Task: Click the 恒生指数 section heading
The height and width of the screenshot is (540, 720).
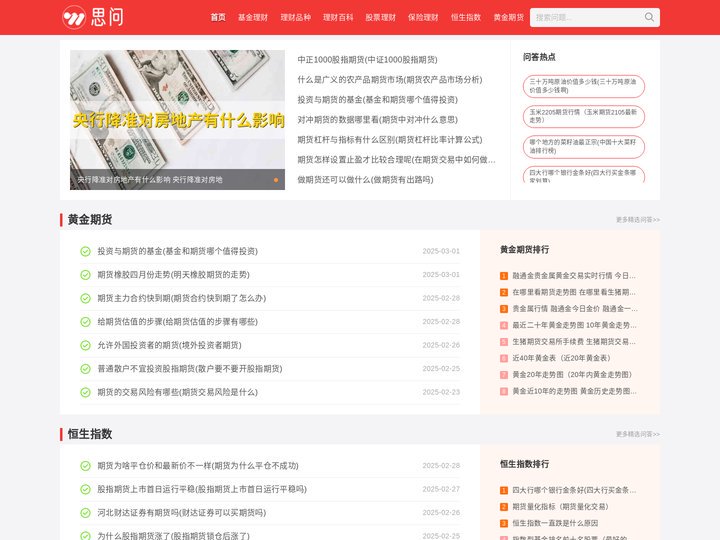Action: point(90,434)
